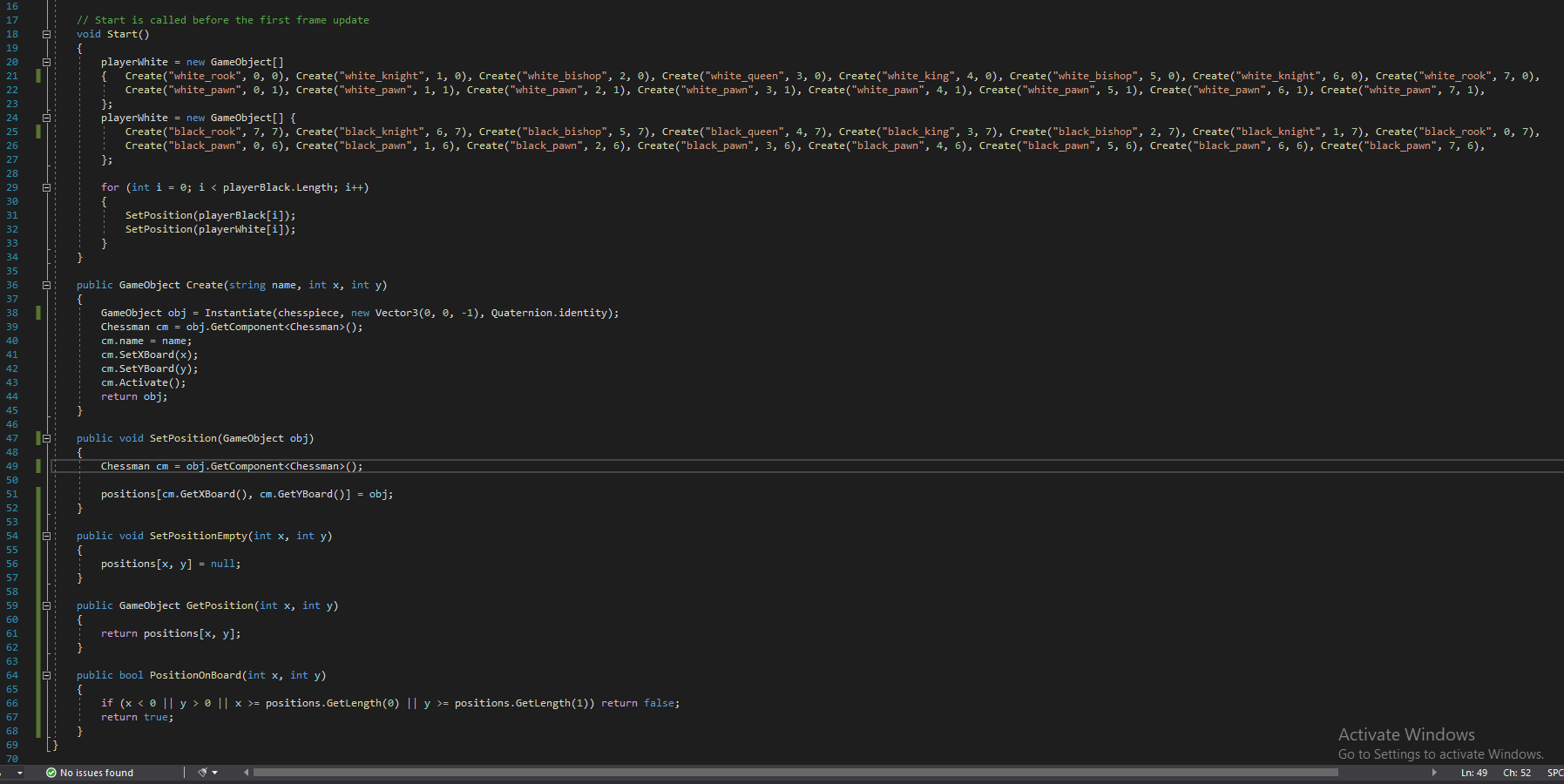Screen dimensions: 1564x784
Task: Click the horizontal scrollbar left arrow
Action: click(x=247, y=773)
